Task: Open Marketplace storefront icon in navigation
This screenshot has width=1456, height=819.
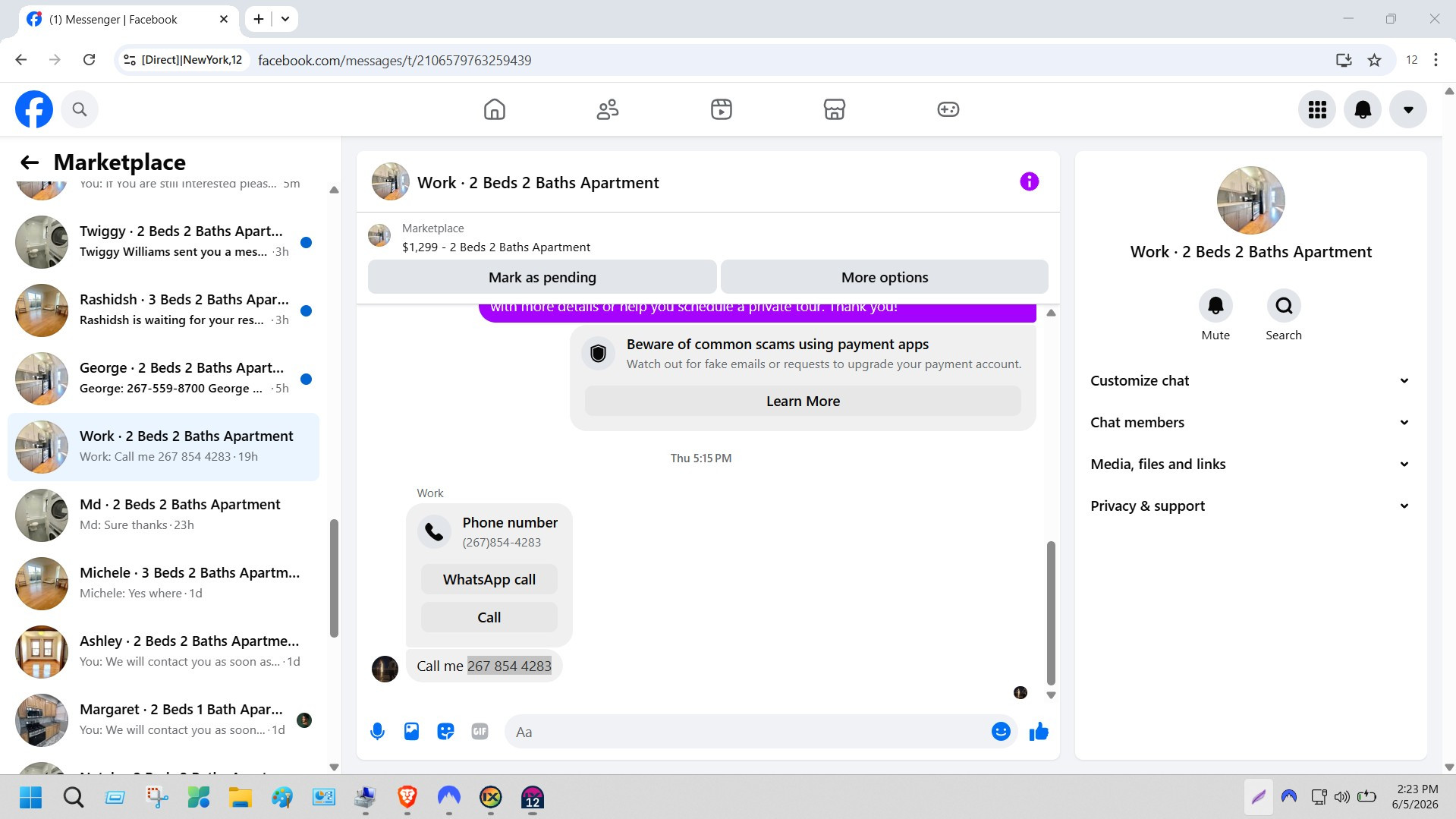Action: [835, 109]
